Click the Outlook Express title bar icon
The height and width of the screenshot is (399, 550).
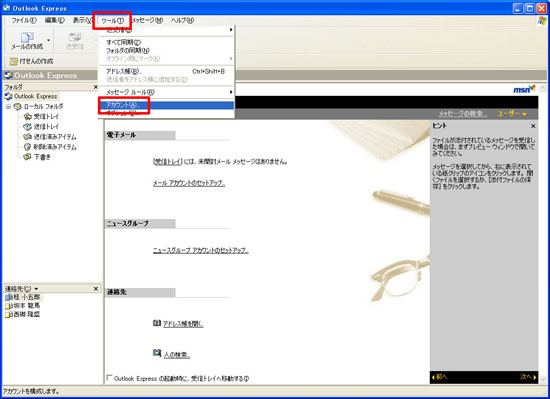tap(6, 8)
